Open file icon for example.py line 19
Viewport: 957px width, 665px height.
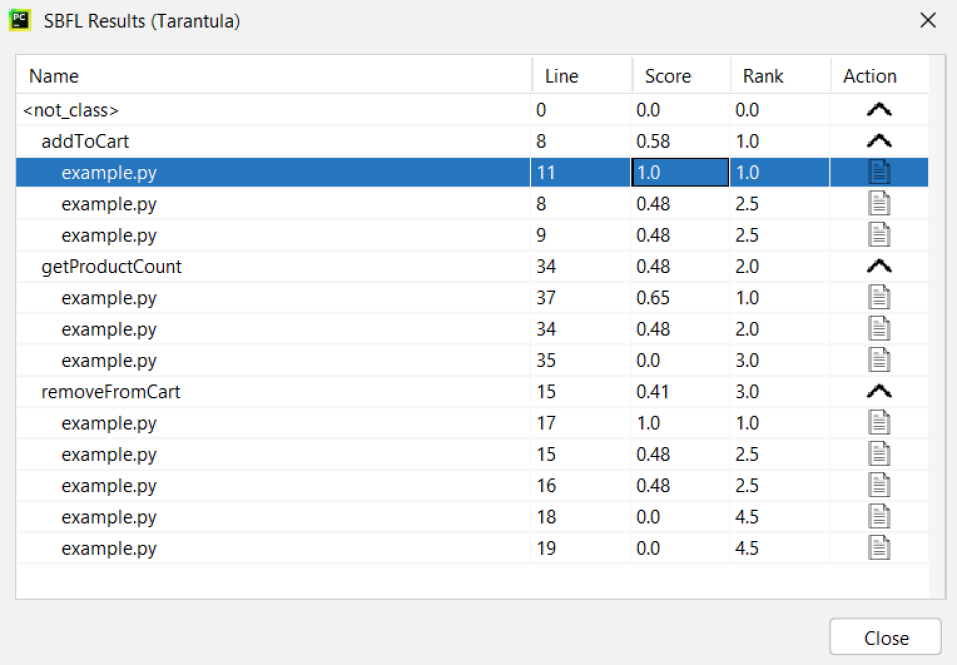point(879,548)
